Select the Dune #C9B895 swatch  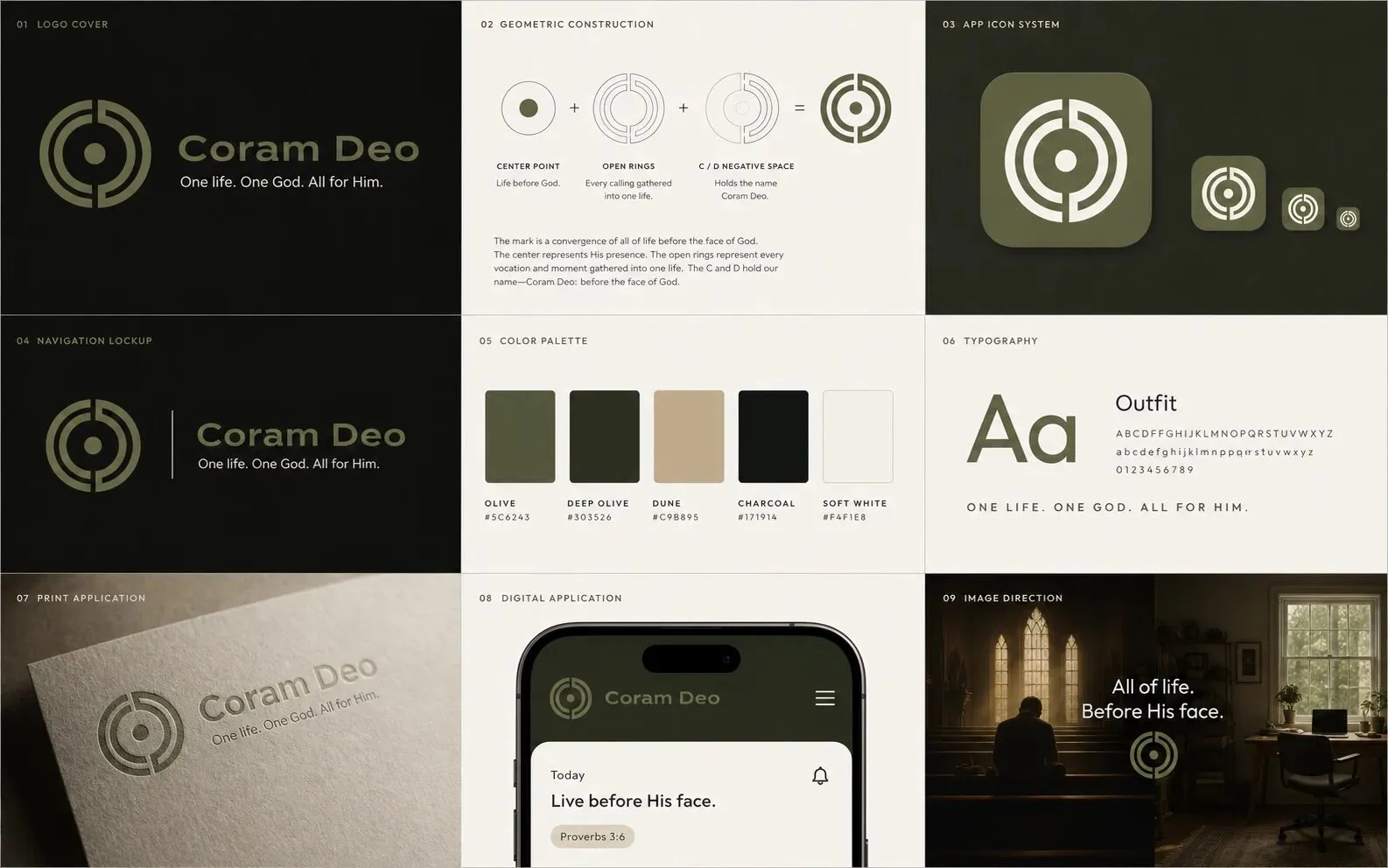coord(689,437)
